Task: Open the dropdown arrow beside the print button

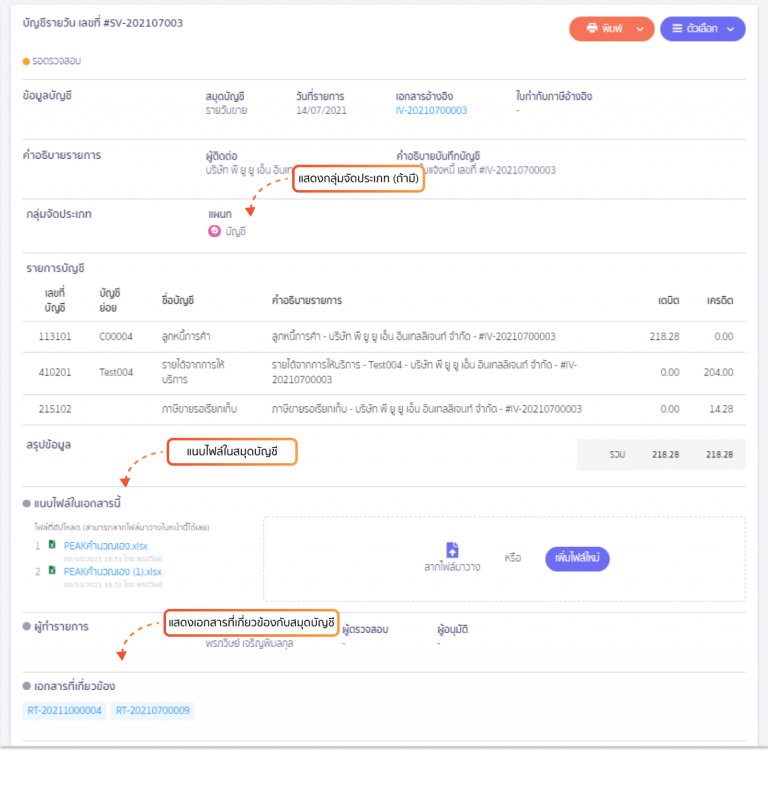Action: (x=638, y=29)
